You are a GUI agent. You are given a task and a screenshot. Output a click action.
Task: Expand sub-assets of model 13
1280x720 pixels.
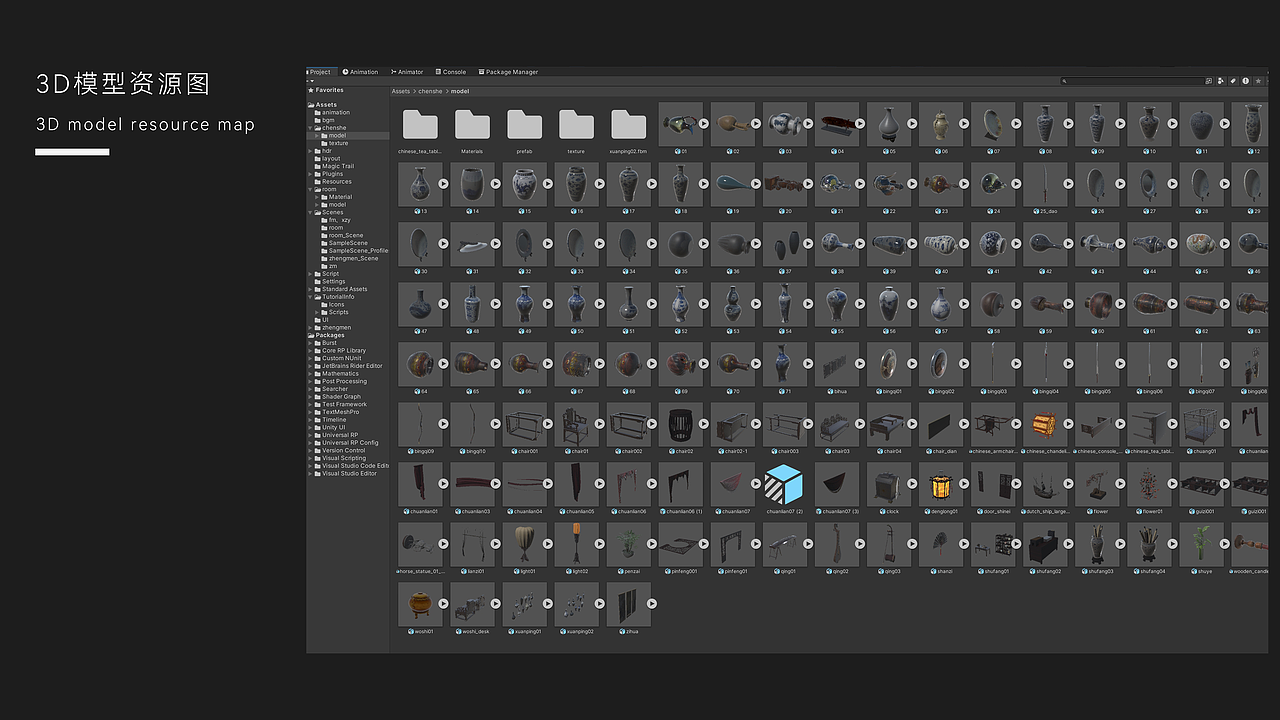pyautogui.click(x=444, y=184)
